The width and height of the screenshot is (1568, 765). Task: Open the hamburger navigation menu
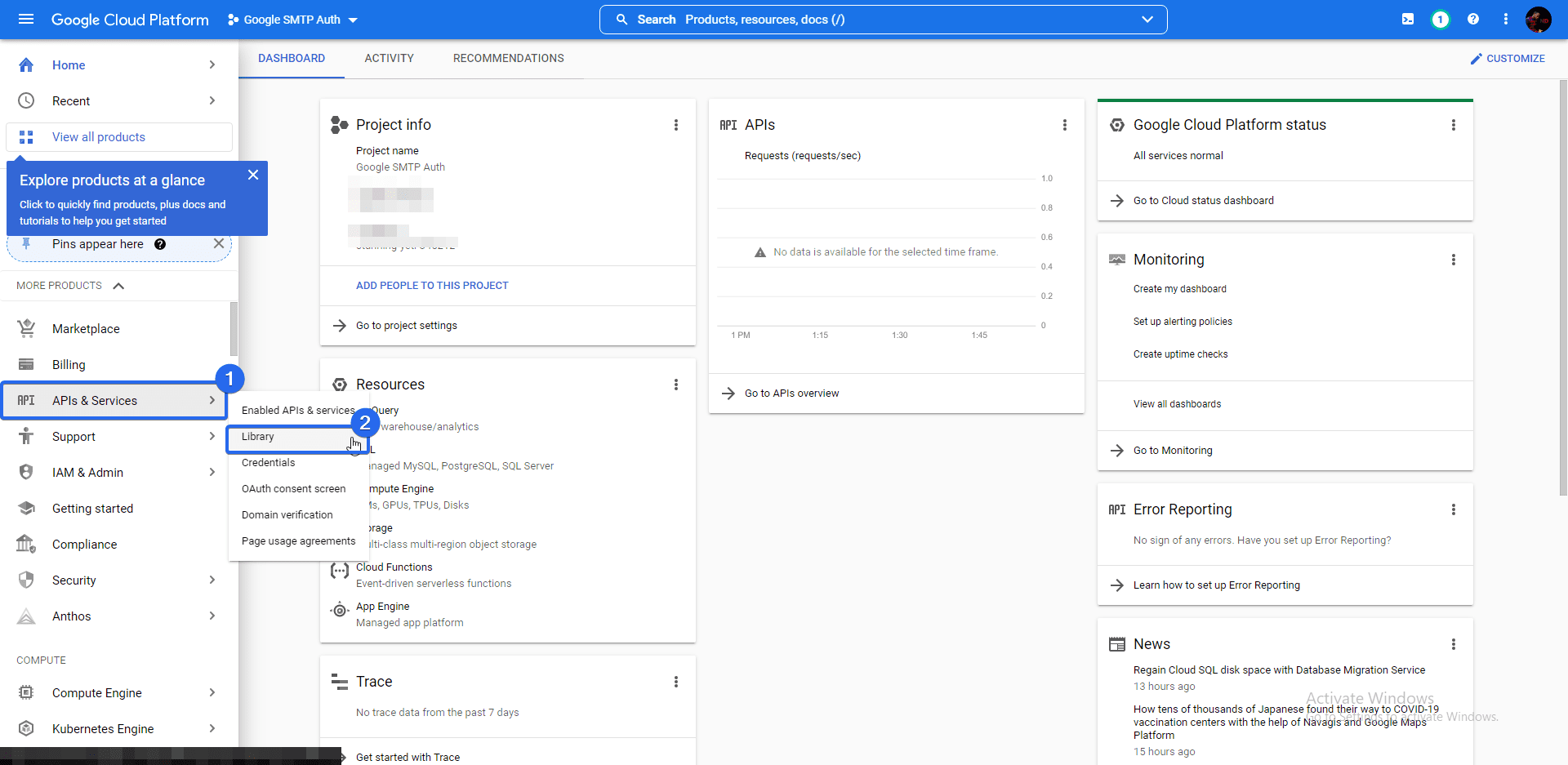click(26, 19)
